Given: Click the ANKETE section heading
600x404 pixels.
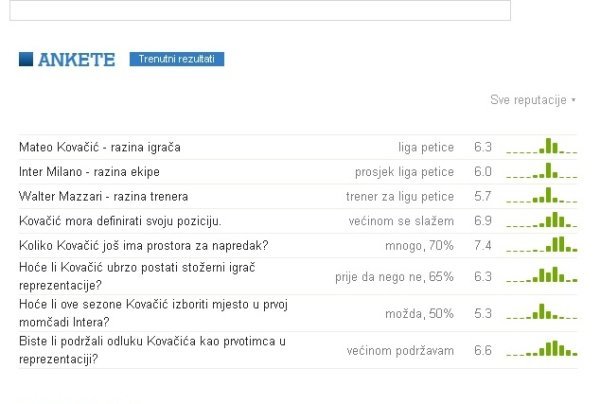Looking at the screenshot, I should coord(76,60).
